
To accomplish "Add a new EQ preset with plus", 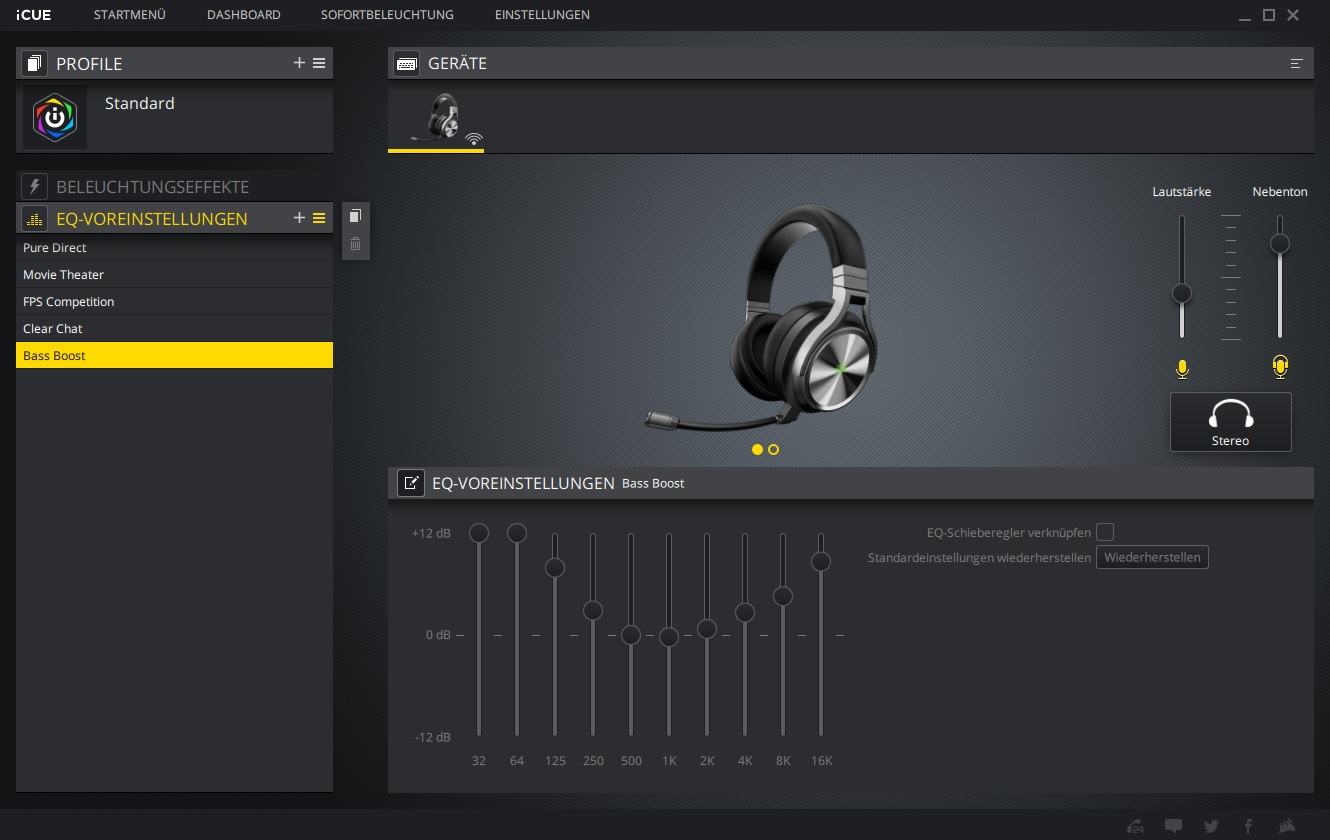I will coord(299,218).
